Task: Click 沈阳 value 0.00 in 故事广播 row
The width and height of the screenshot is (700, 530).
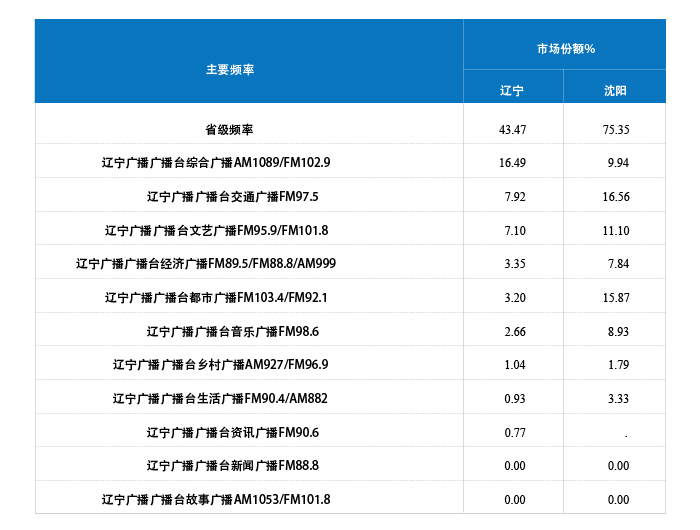Action: coord(618,499)
